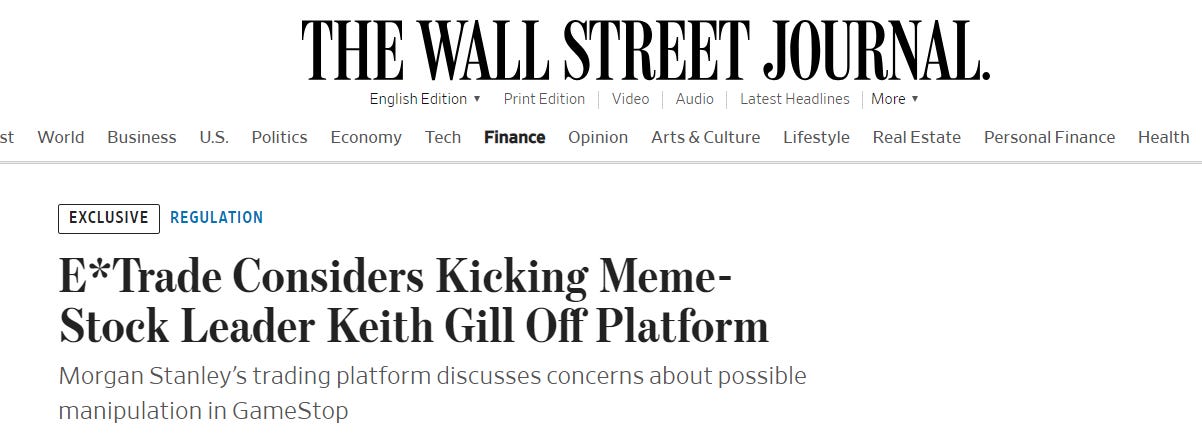
Task: Expand the English Edition dropdown
Action: (x=425, y=99)
